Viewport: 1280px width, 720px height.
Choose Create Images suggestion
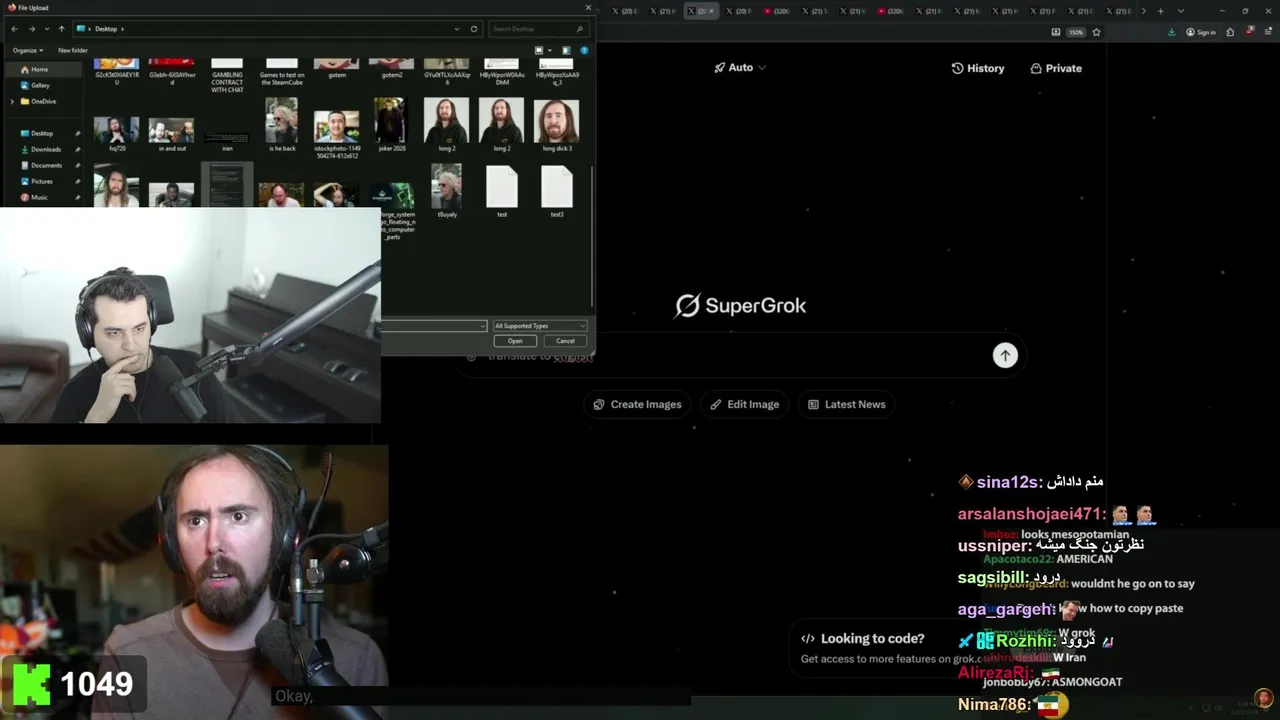(637, 404)
